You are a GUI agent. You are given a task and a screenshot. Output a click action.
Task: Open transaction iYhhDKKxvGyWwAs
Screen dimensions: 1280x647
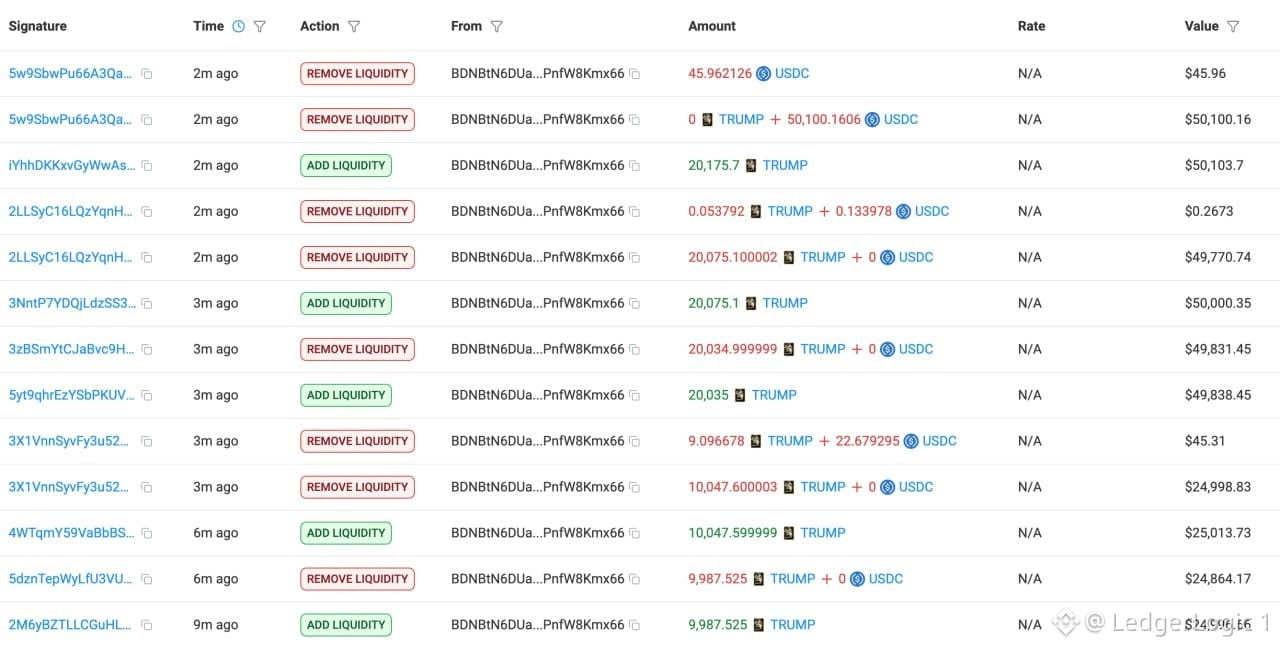click(71, 166)
